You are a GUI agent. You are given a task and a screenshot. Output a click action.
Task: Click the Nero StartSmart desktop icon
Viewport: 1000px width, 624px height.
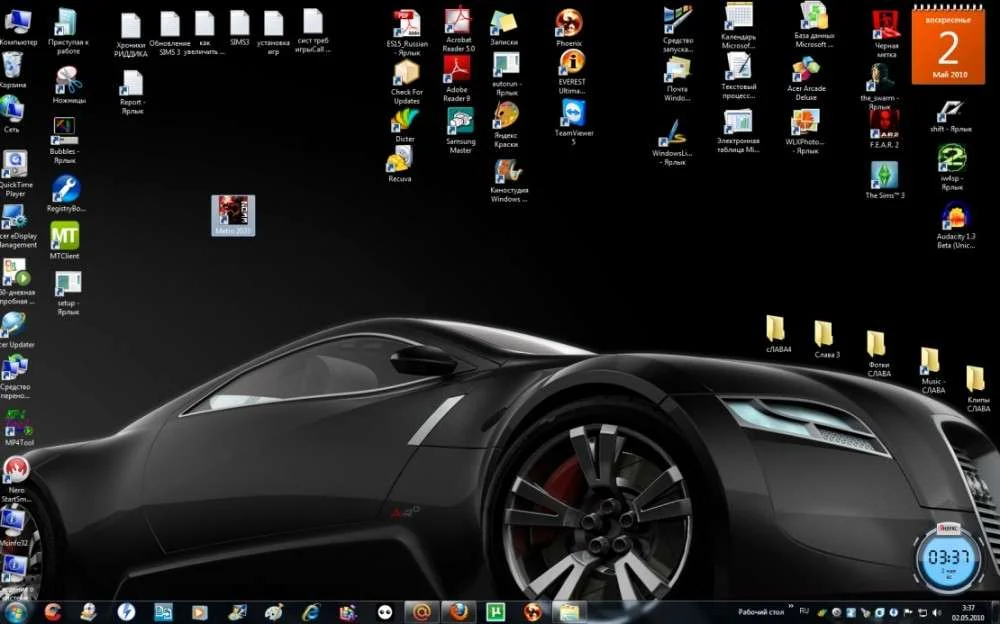click(x=16, y=469)
